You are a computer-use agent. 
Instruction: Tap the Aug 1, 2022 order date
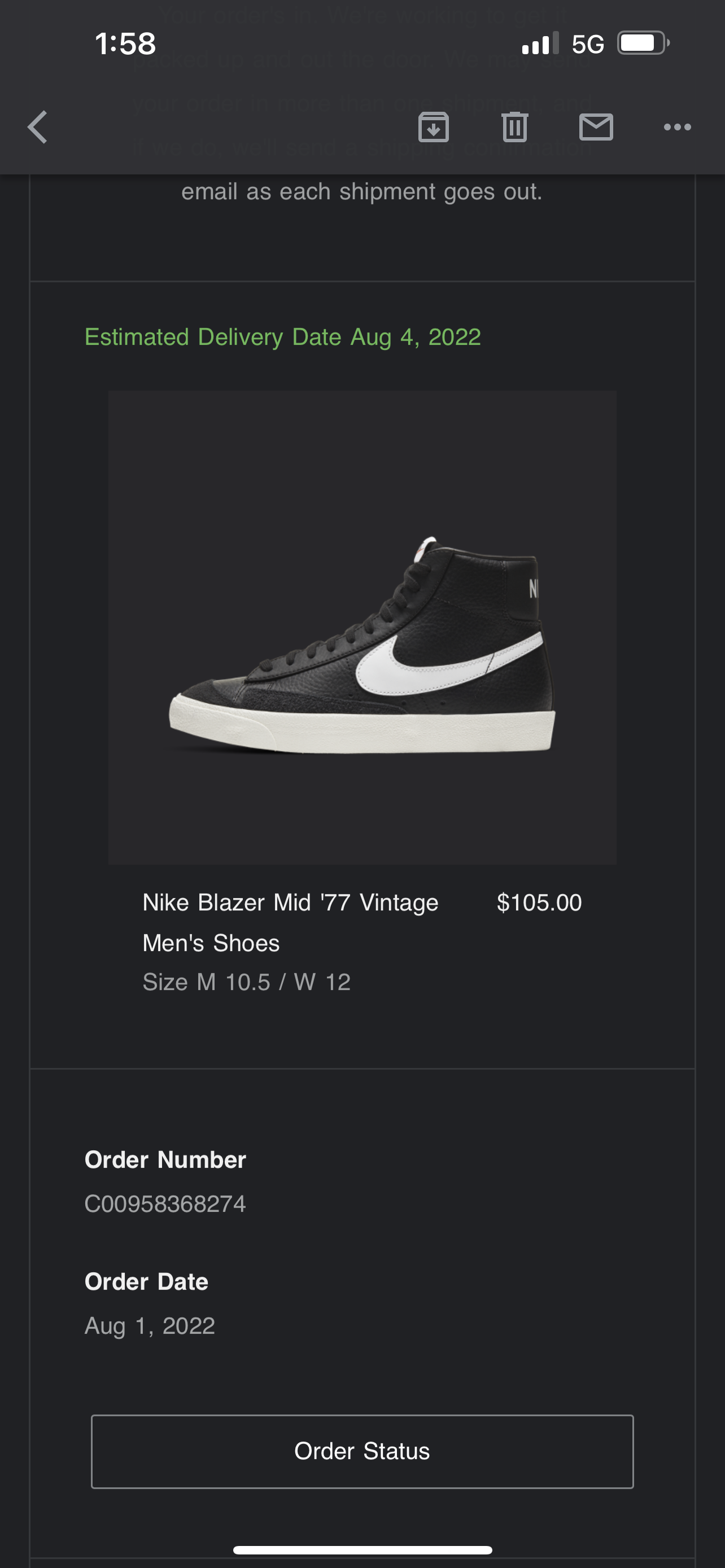coord(150,1325)
